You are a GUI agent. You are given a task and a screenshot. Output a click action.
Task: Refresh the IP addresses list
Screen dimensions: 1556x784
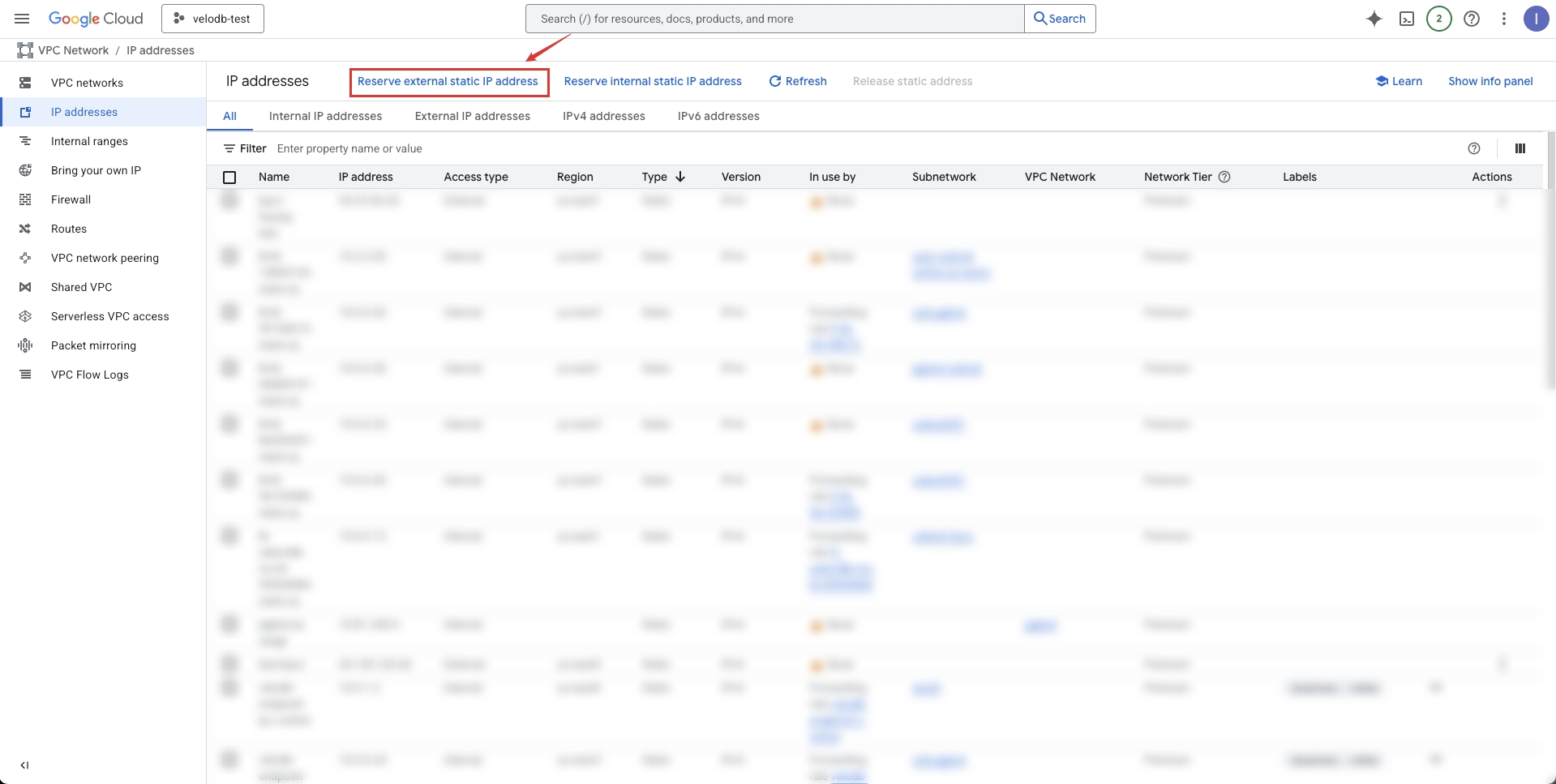pyautogui.click(x=798, y=81)
